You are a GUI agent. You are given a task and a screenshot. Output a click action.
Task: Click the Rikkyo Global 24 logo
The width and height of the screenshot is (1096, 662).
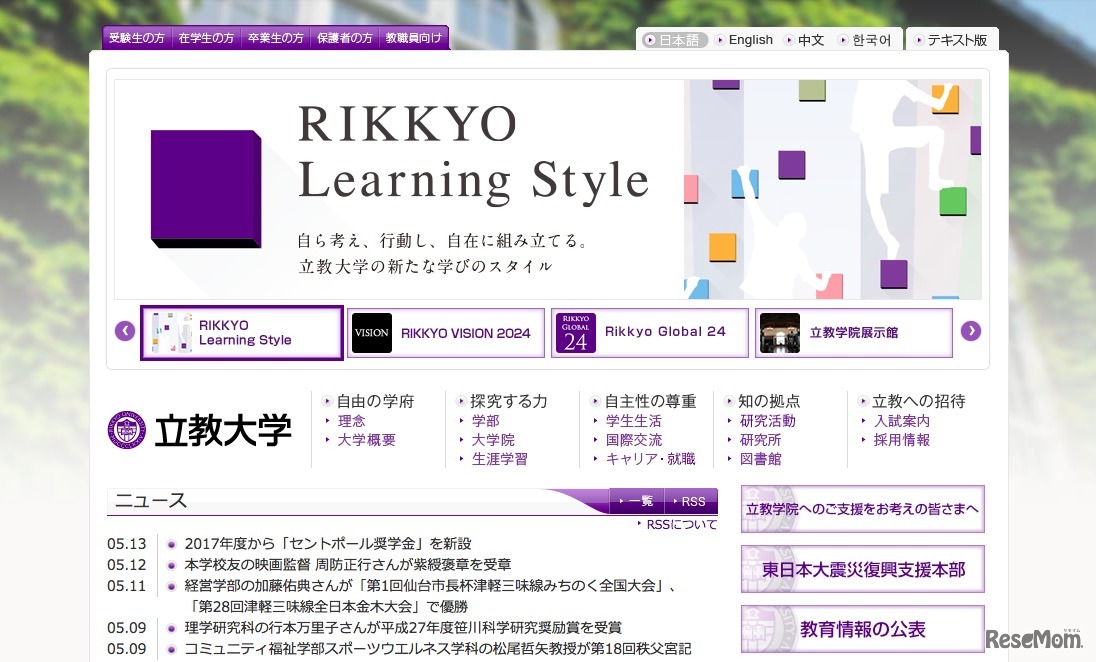(x=575, y=332)
